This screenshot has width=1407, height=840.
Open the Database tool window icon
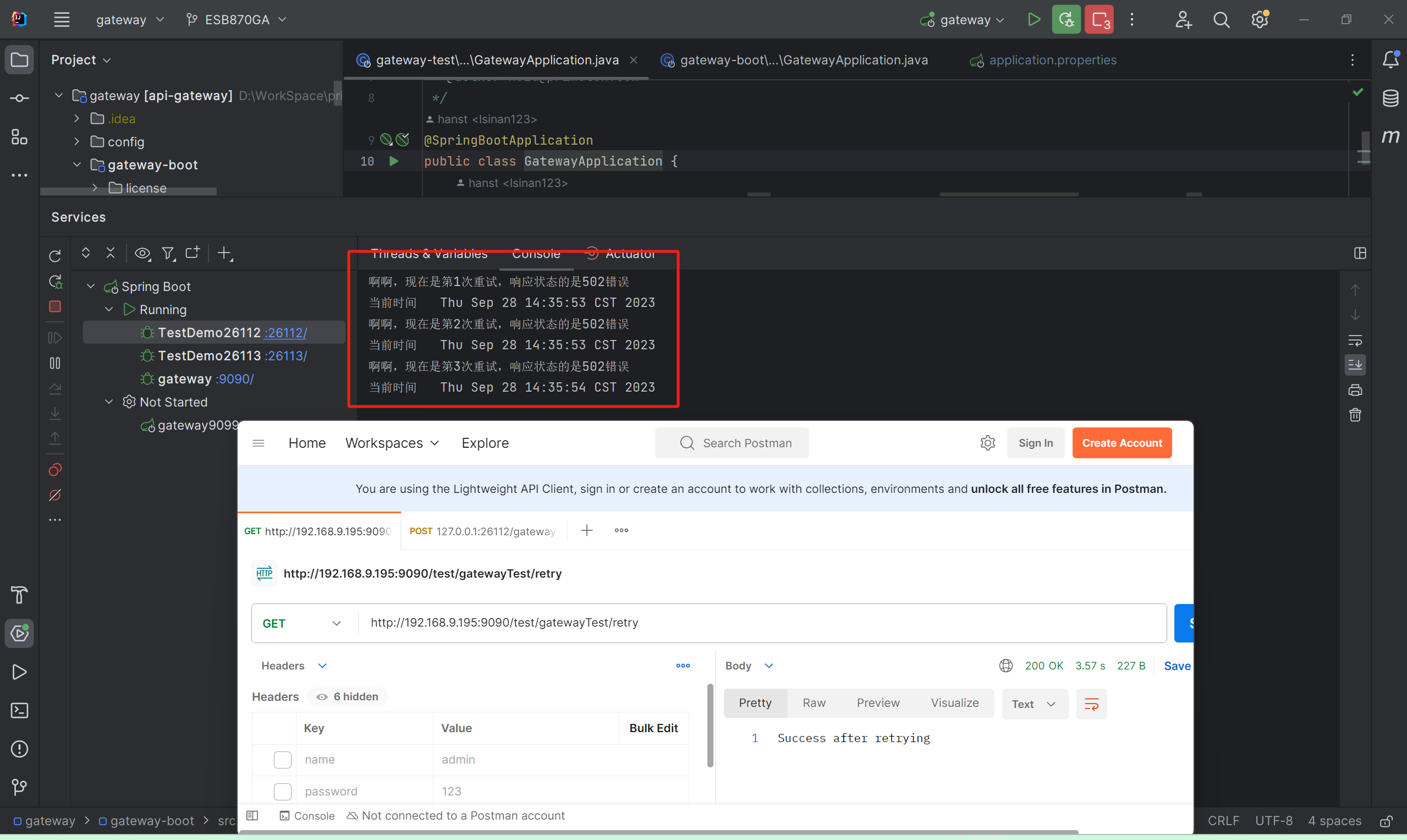[1390, 98]
